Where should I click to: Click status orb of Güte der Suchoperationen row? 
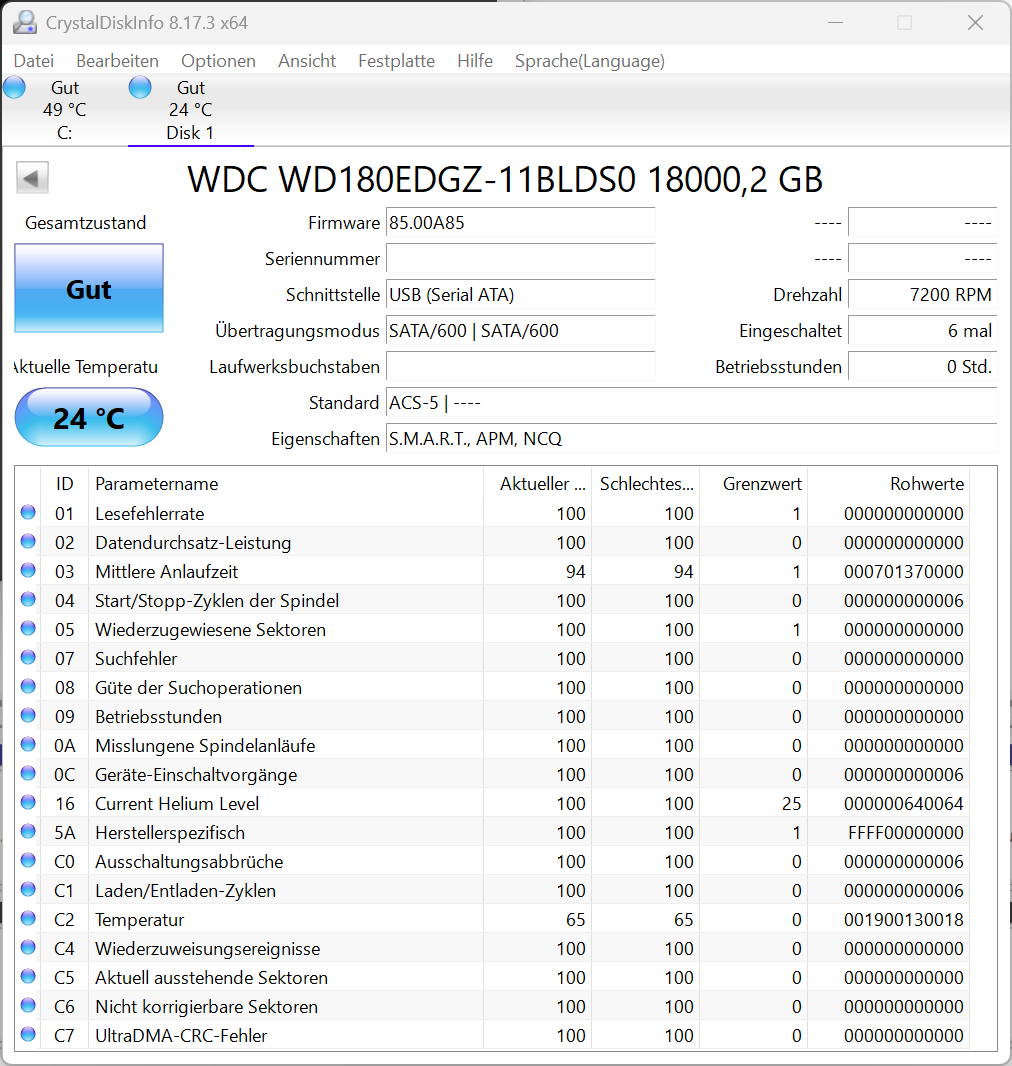click(x=28, y=687)
